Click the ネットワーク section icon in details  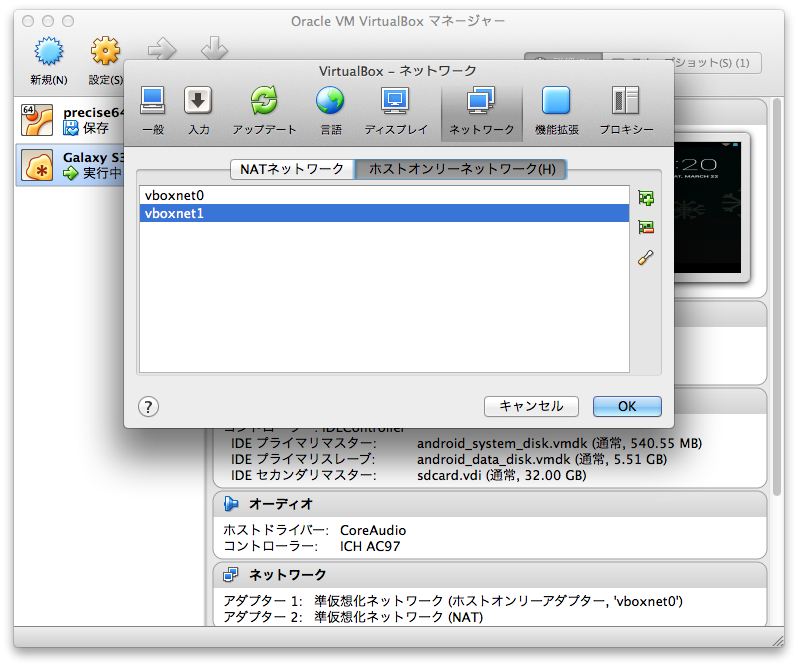[x=231, y=575]
